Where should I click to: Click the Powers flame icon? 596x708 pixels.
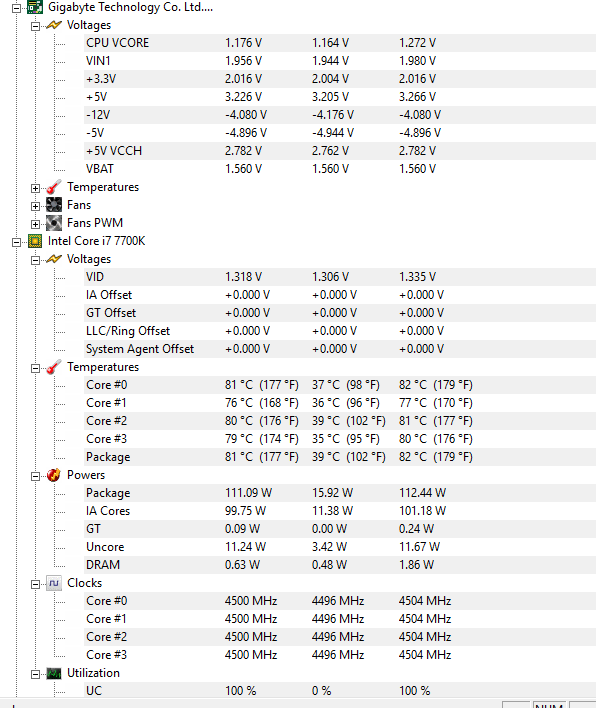pyautogui.click(x=54, y=475)
